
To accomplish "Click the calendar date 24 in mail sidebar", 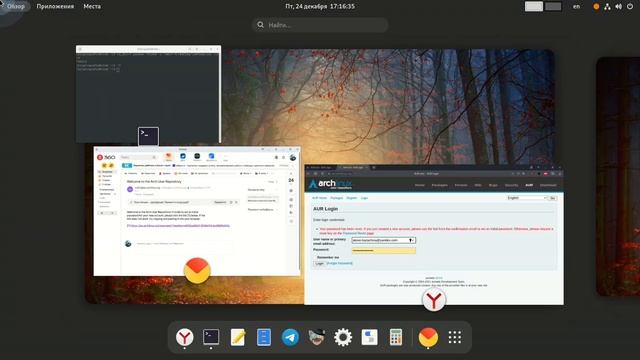I will pos(291,180).
